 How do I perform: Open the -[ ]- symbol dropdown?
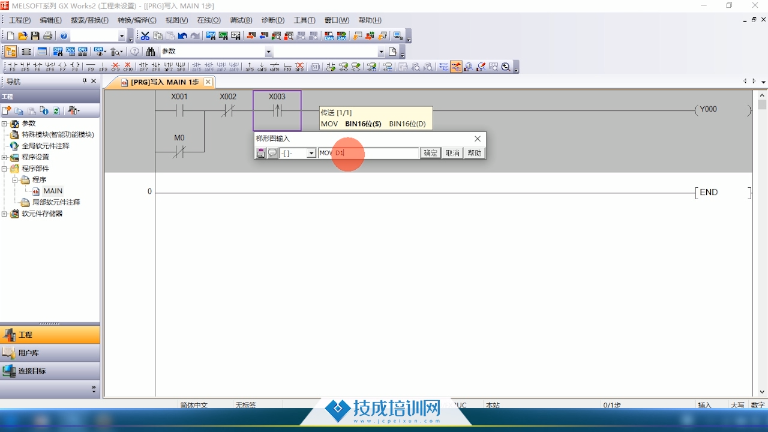[x=311, y=153]
